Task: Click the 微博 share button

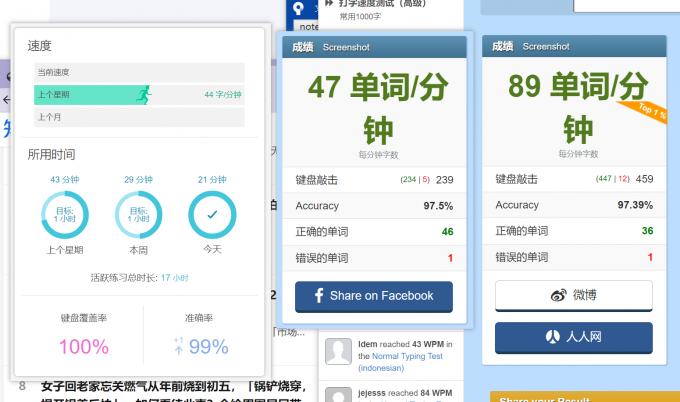Action: 574,295
